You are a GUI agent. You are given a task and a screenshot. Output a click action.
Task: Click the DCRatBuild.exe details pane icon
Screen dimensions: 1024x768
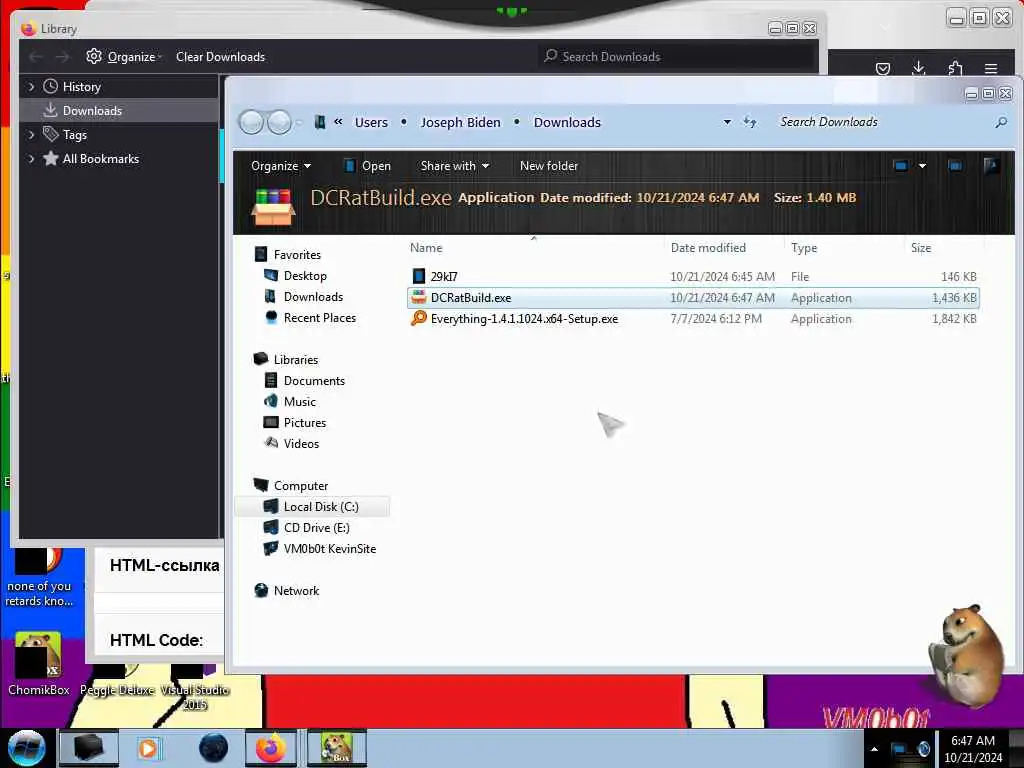(273, 206)
